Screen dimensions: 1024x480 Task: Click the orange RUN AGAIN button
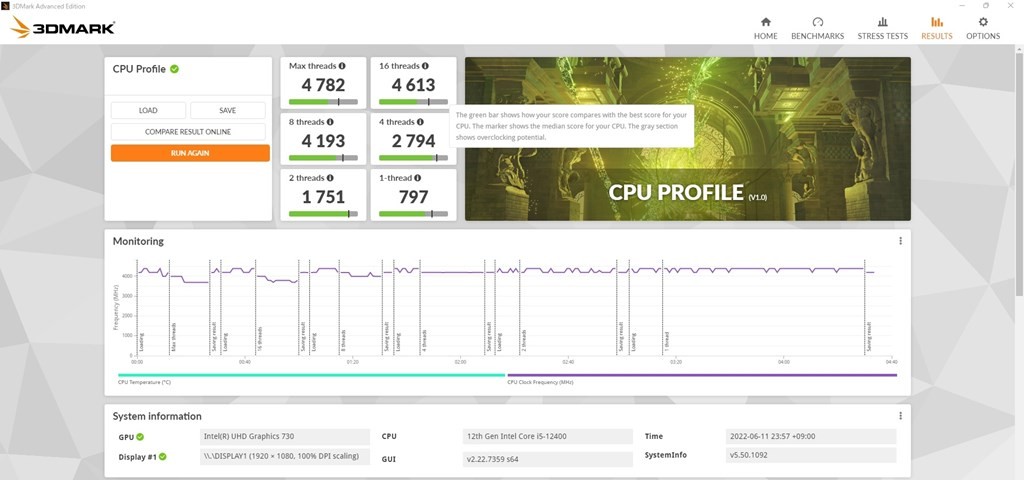coord(190,153)
